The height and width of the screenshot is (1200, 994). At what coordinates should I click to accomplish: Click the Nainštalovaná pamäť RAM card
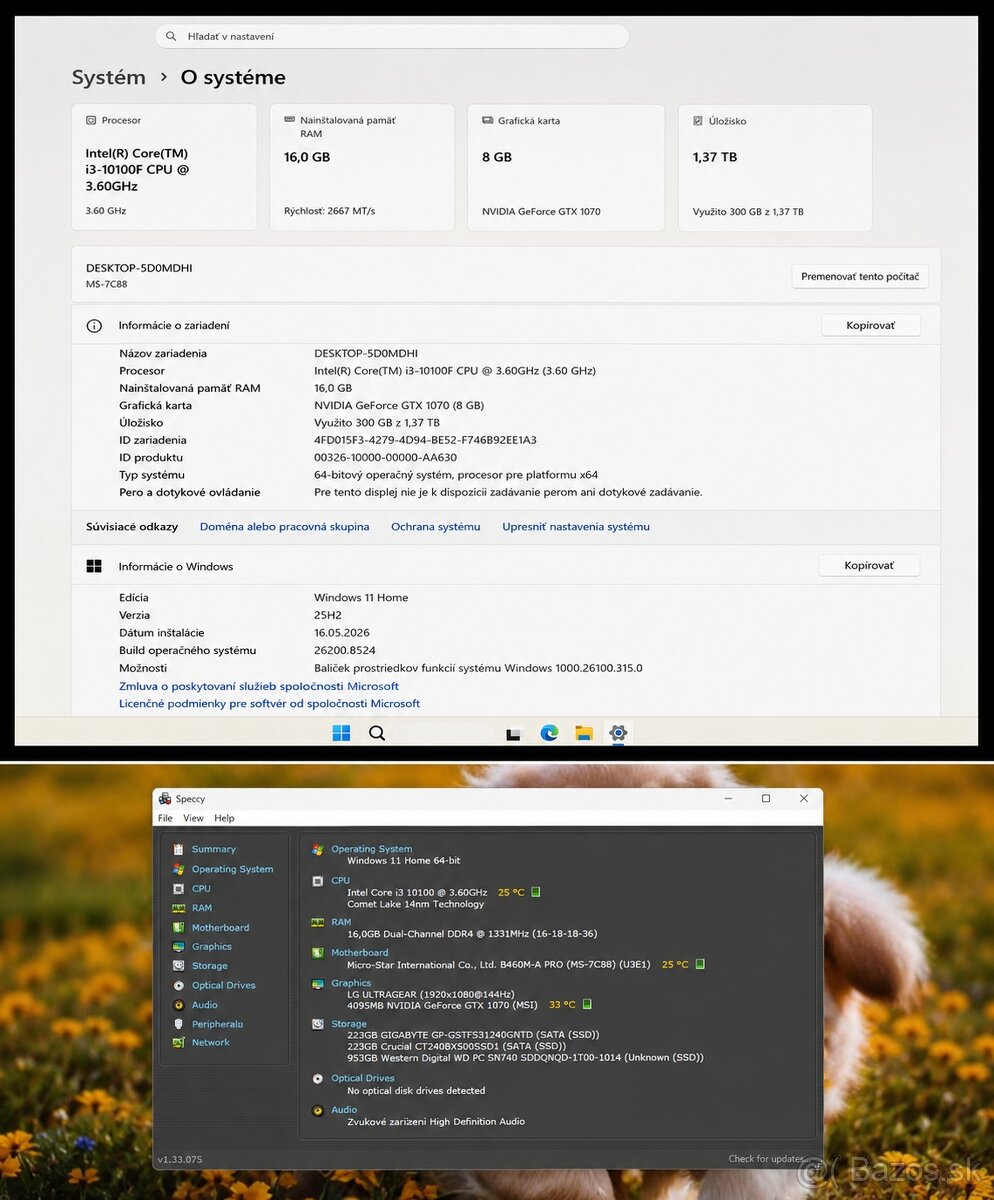(x=362, y=167)
